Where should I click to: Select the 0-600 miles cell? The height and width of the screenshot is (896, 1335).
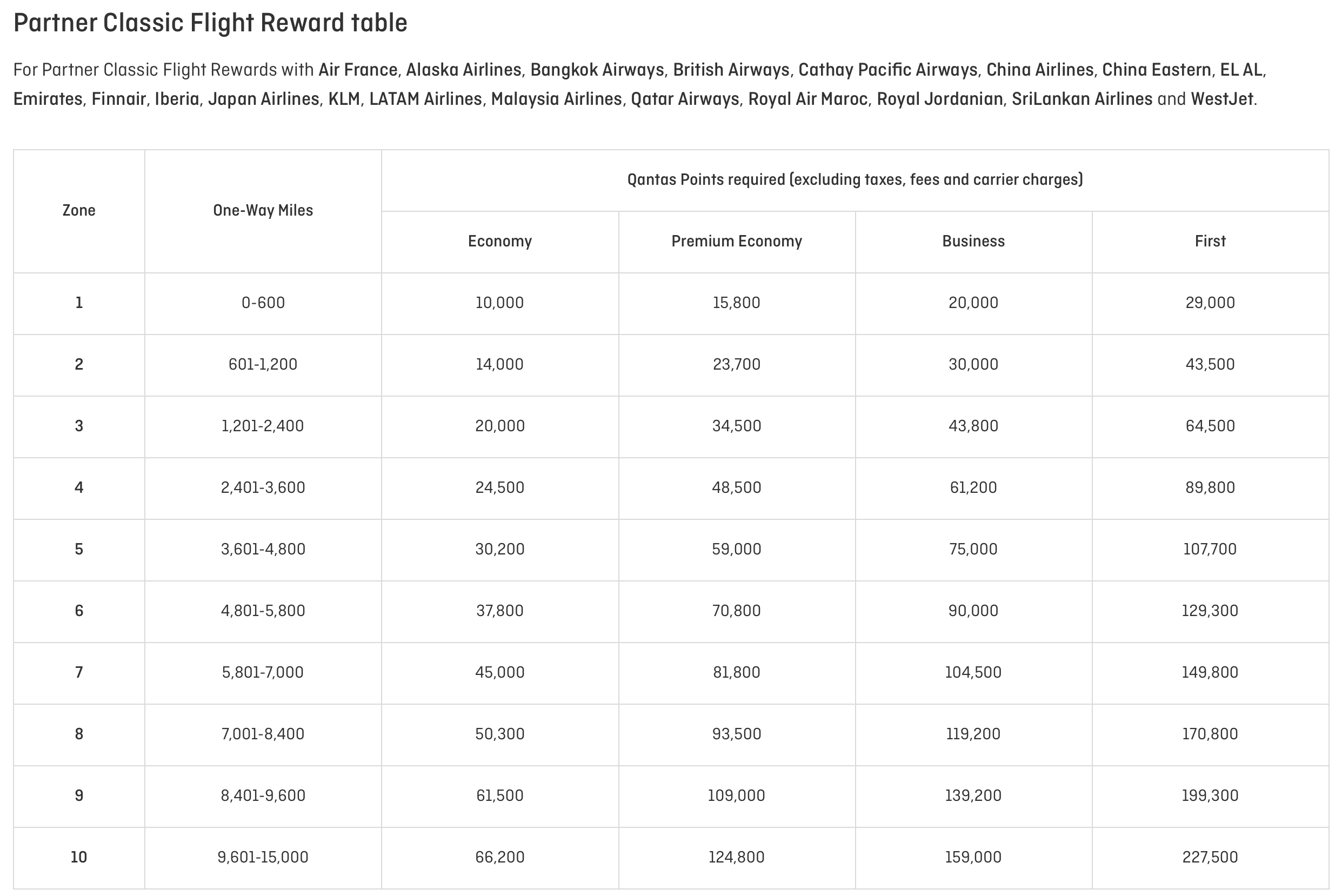tap(263, 303)
